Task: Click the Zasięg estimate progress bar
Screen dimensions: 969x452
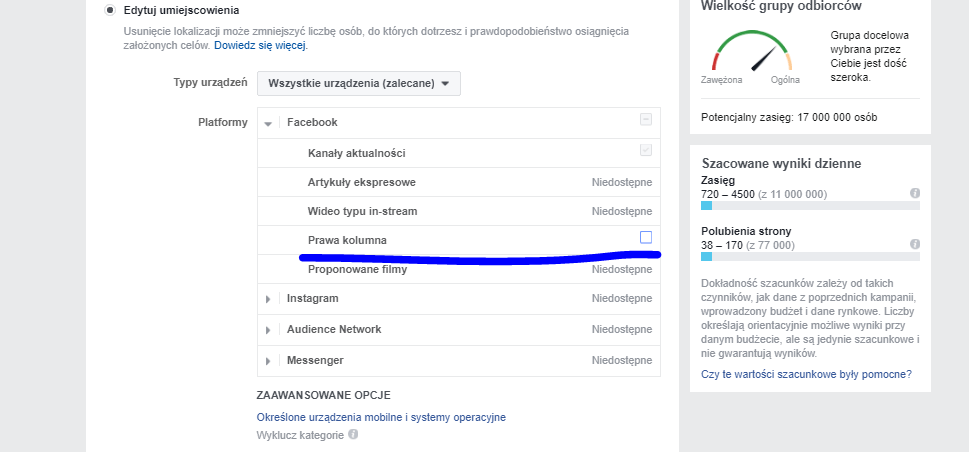Action: 810,206
